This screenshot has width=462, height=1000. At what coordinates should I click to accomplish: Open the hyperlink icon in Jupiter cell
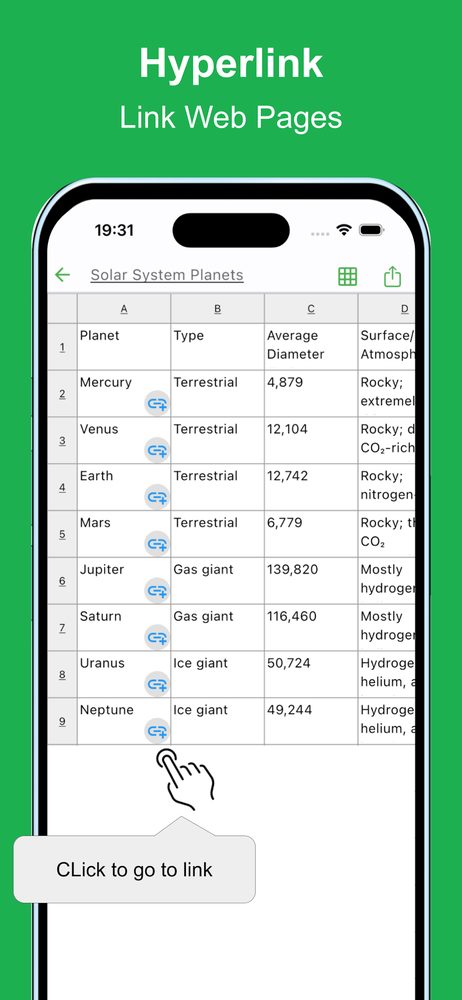click(157, 591)
